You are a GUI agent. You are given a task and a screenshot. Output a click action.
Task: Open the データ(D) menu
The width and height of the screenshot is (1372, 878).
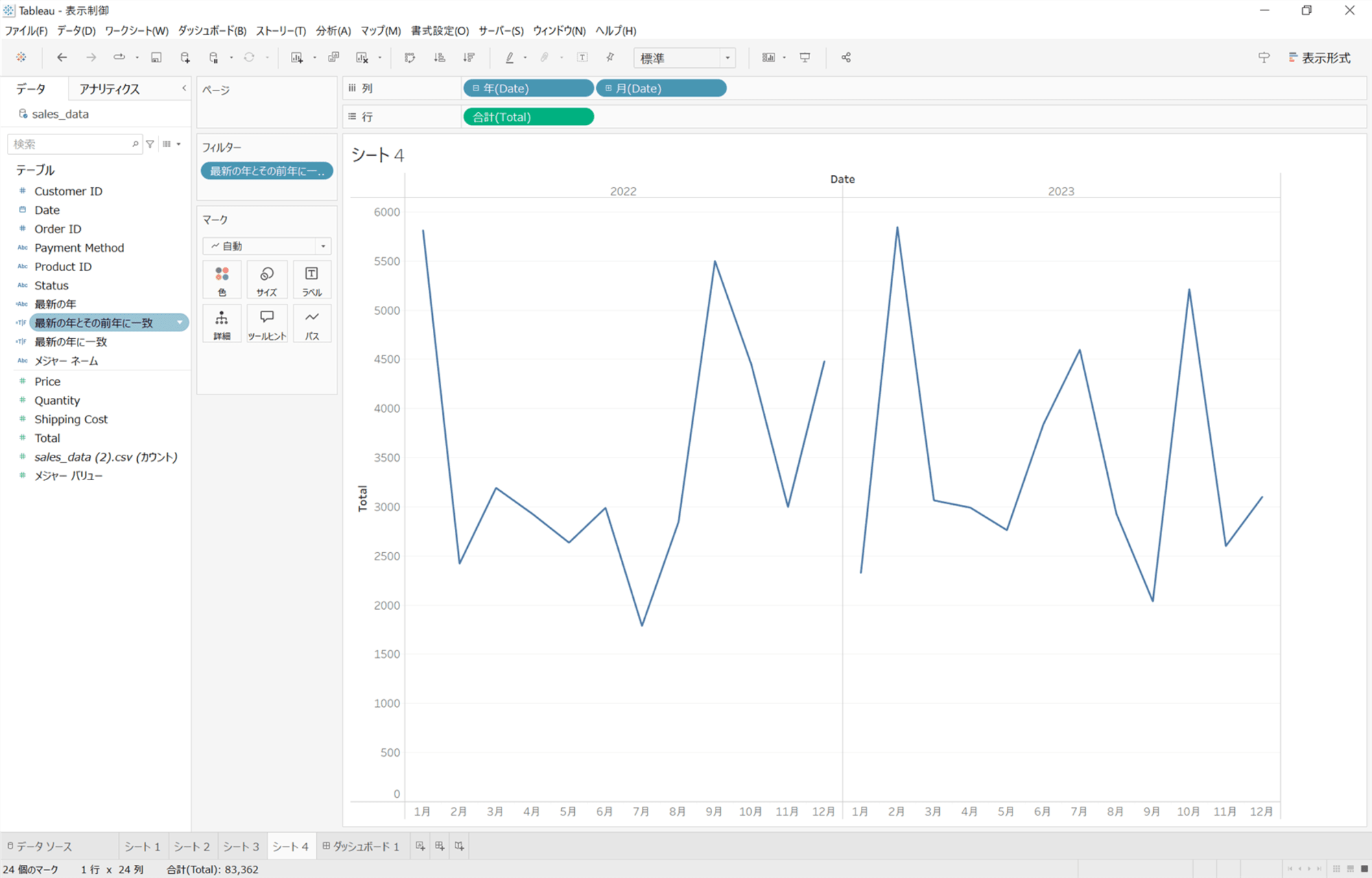tap(76, 31)
